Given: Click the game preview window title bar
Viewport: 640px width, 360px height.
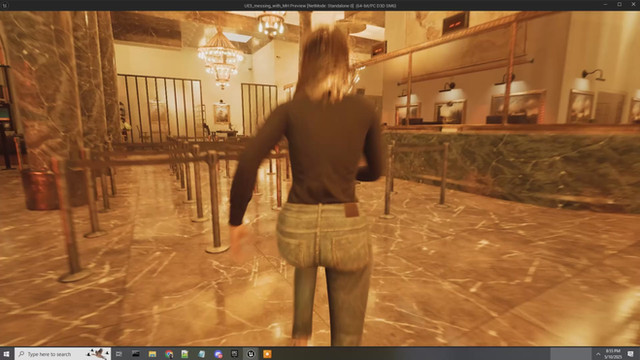Looking at the screenshot, I should tap(320, 5).
